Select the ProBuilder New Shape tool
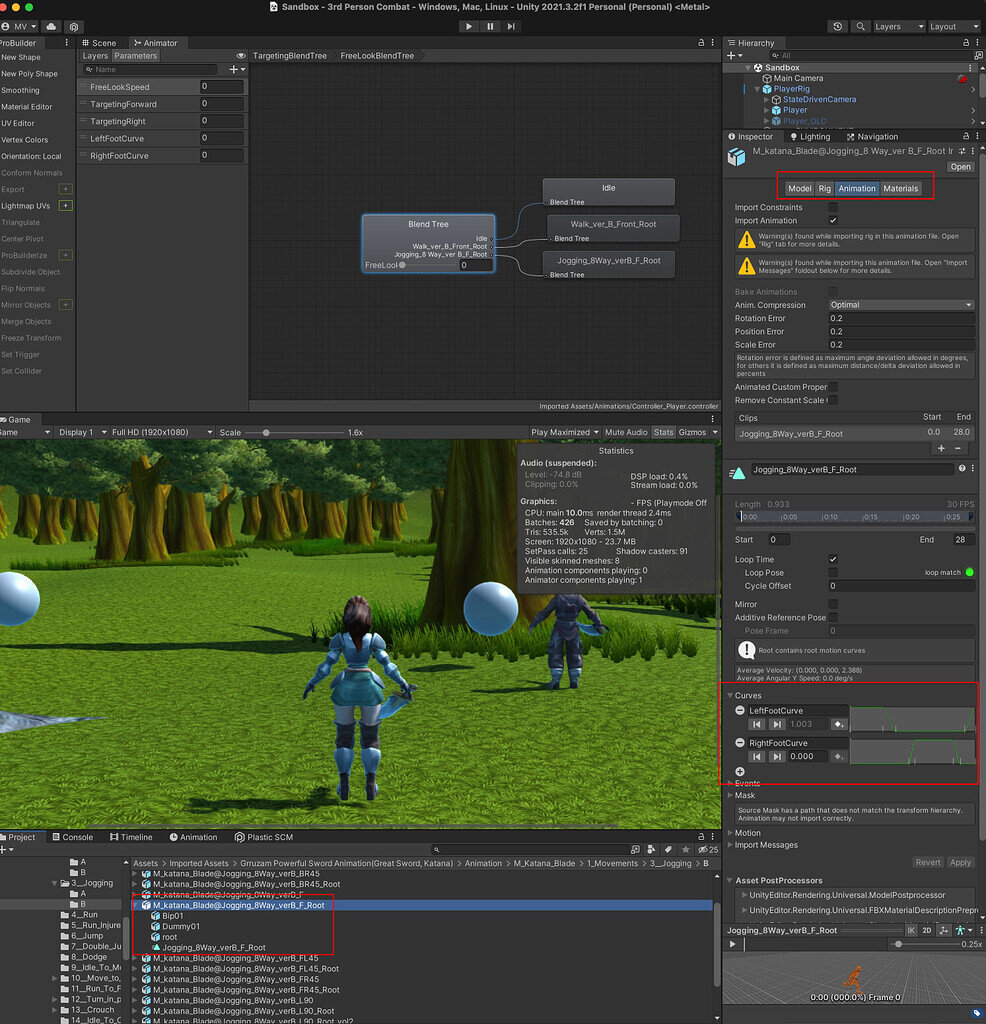 [x=24, y=58]
